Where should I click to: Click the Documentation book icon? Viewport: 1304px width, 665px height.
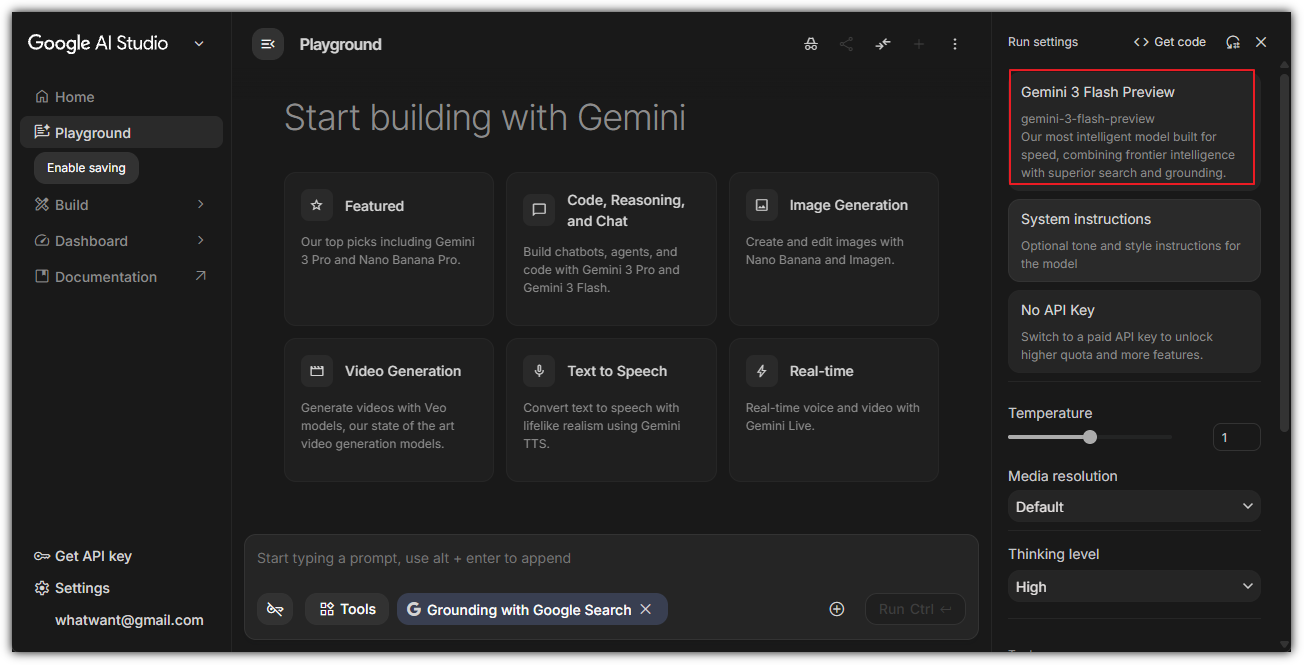(x=42, y=276)
